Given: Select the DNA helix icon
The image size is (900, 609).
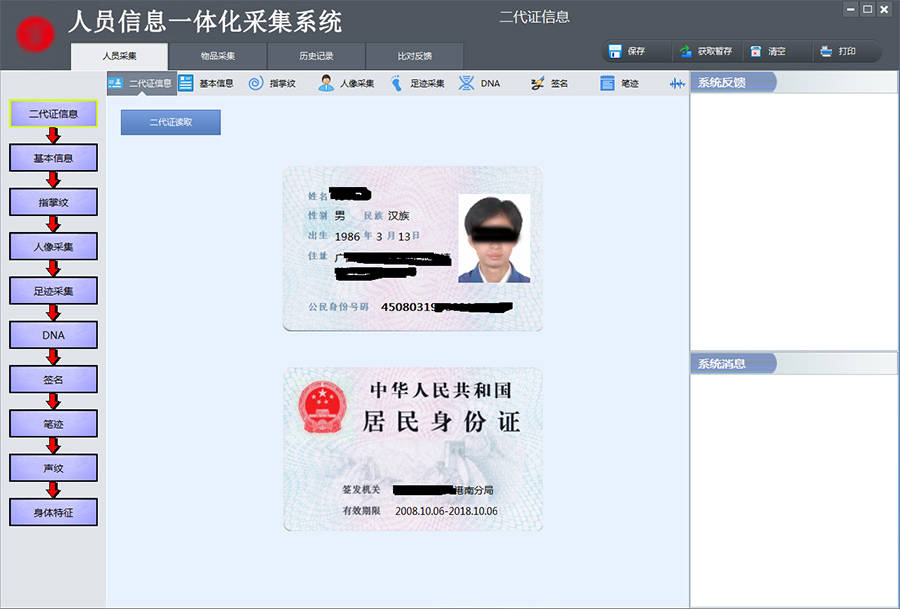Looking at the screenshot, I should point(466,83).
